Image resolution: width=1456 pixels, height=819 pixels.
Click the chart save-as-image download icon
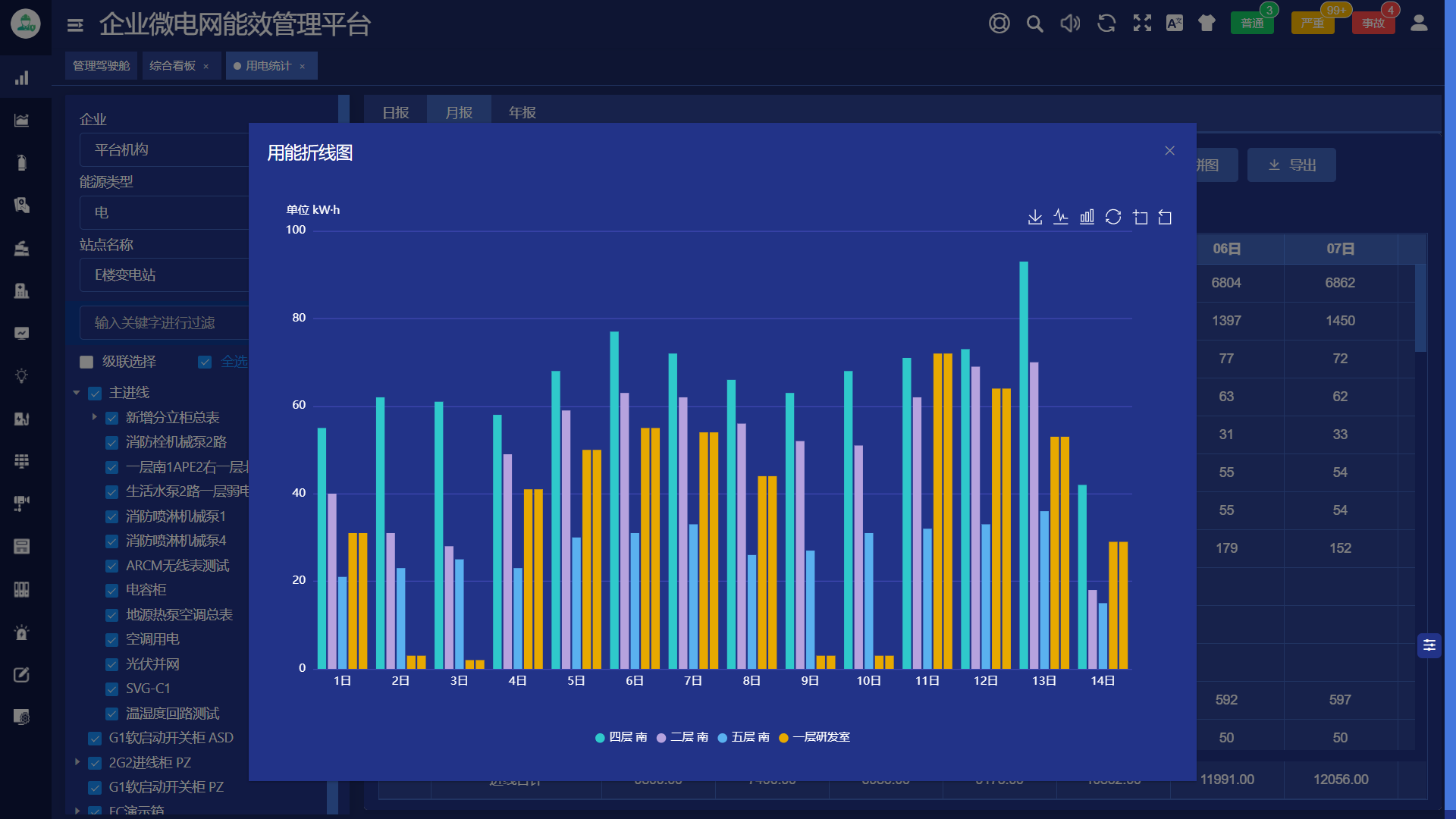pyautogui.click(x=1034, y=218)
